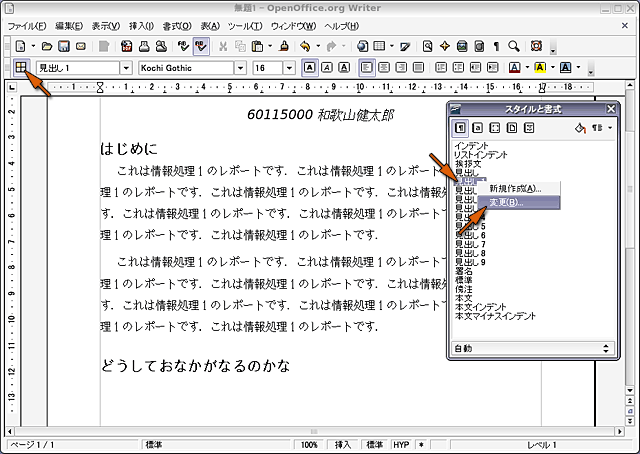This screenshot has width=640, height=454.
Task: Show the Draw Functions icon
Action: coord(405,46)
